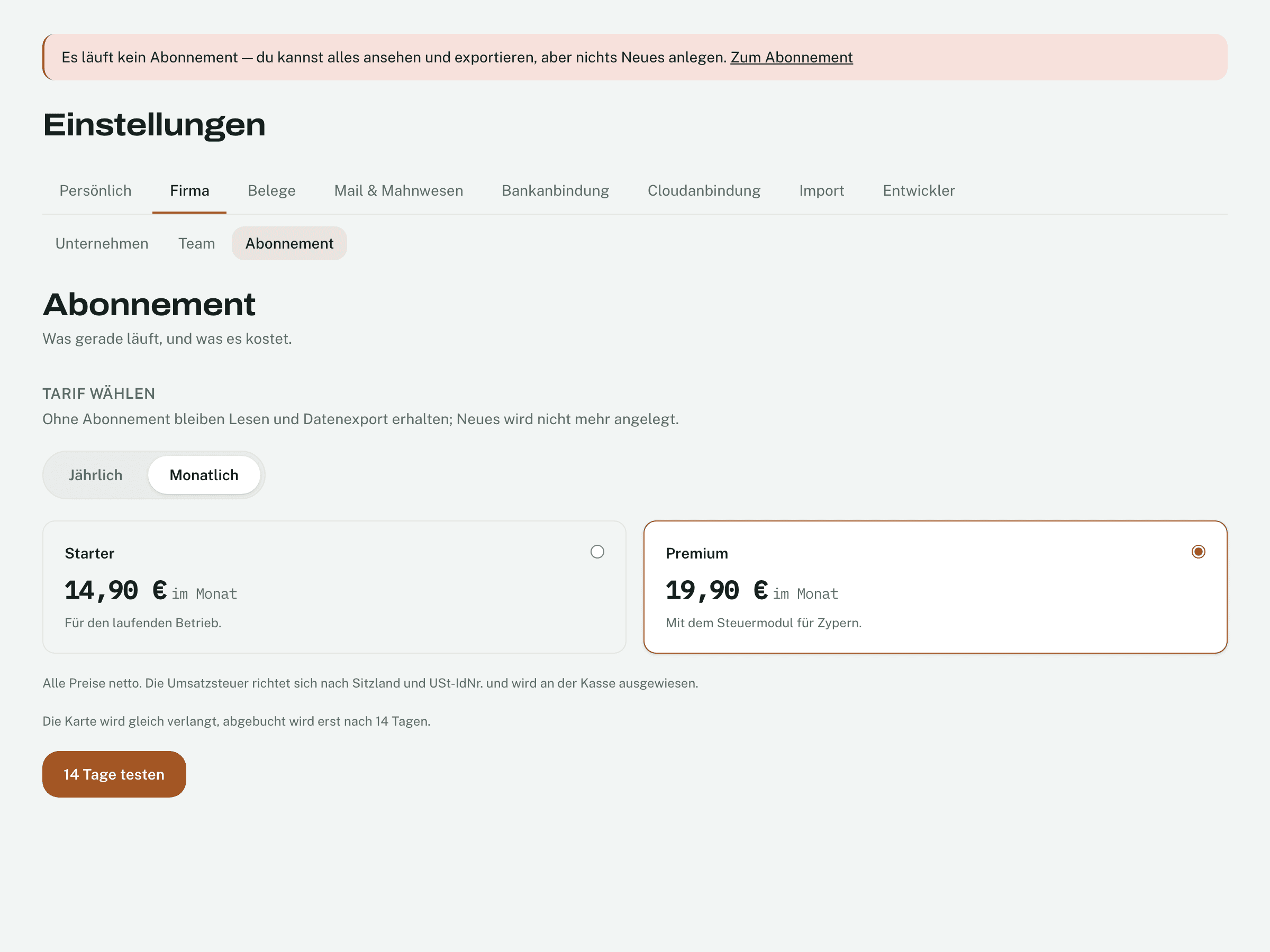
Task: Click the 'TARIF WÄHLEN' heading
Action: [x=99, y=393]
